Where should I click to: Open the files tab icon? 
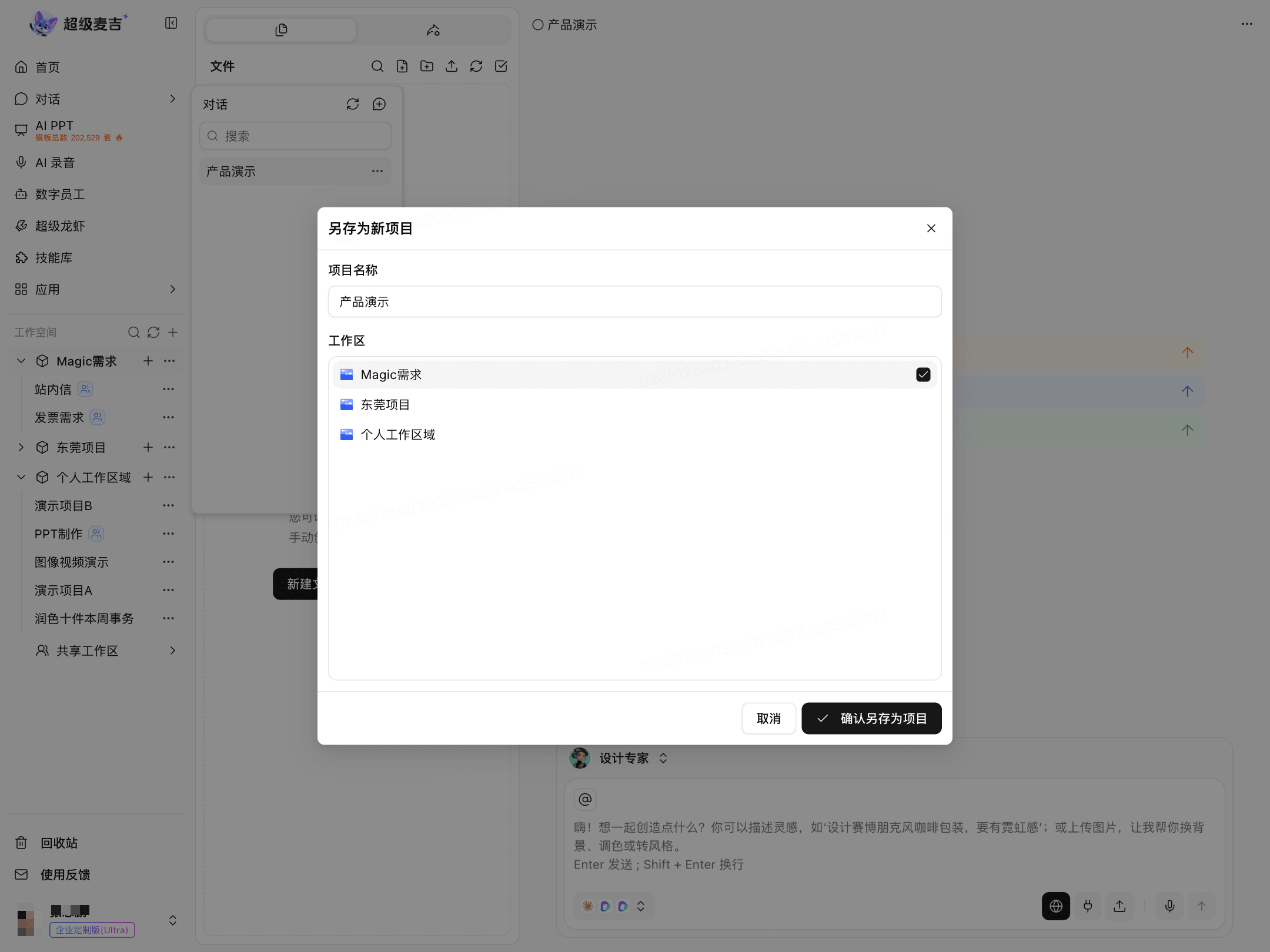pos(281,30)
